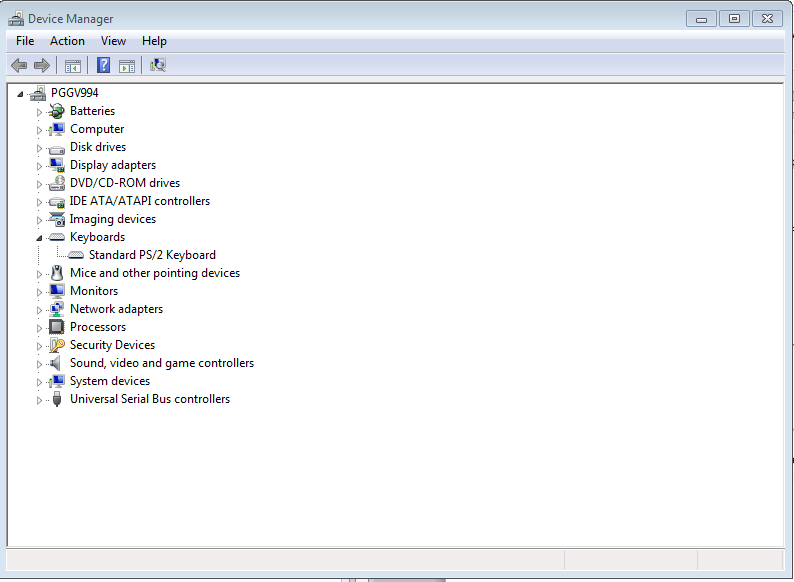Screen dimensions: 794x582
Task: Expand the Display adapters node arrow
Action: 39,166
